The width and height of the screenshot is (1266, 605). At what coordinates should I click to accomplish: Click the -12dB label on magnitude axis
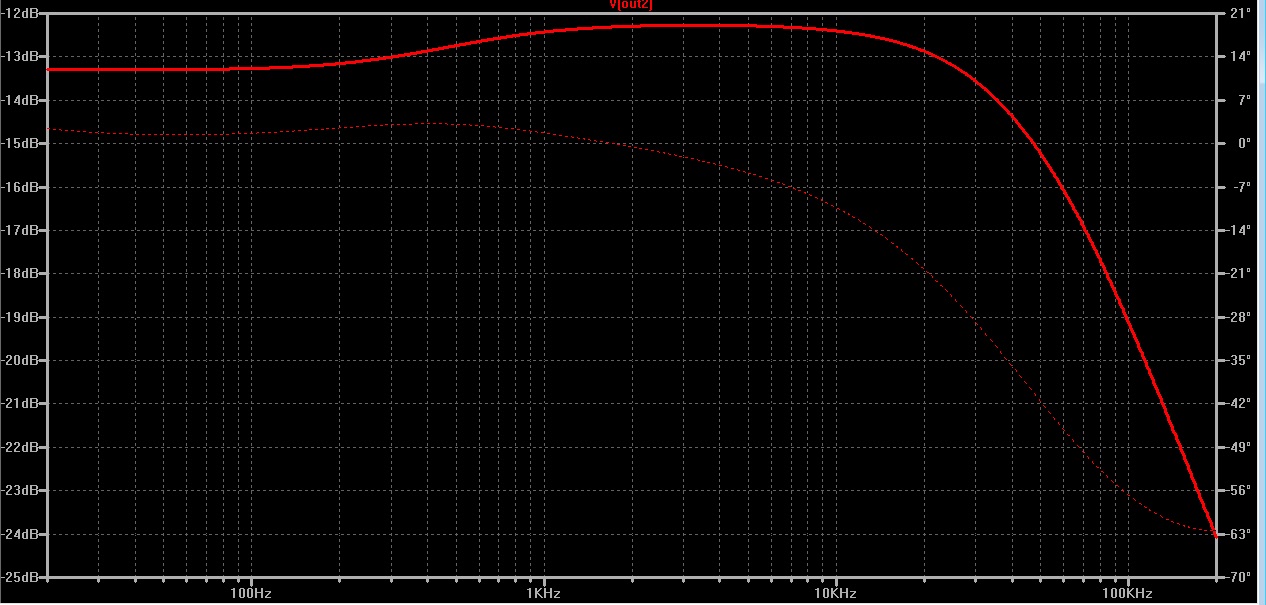(x=20, y=13)
